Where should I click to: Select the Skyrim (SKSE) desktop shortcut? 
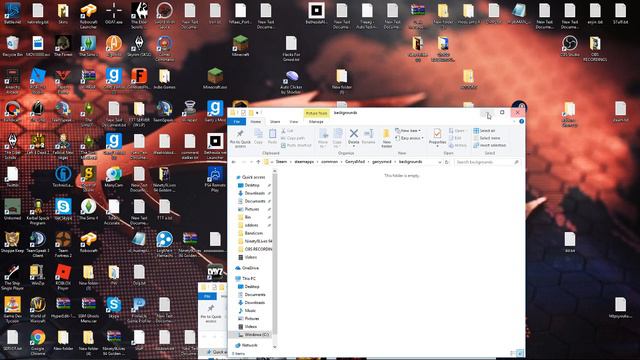click(x=139, y=46)
